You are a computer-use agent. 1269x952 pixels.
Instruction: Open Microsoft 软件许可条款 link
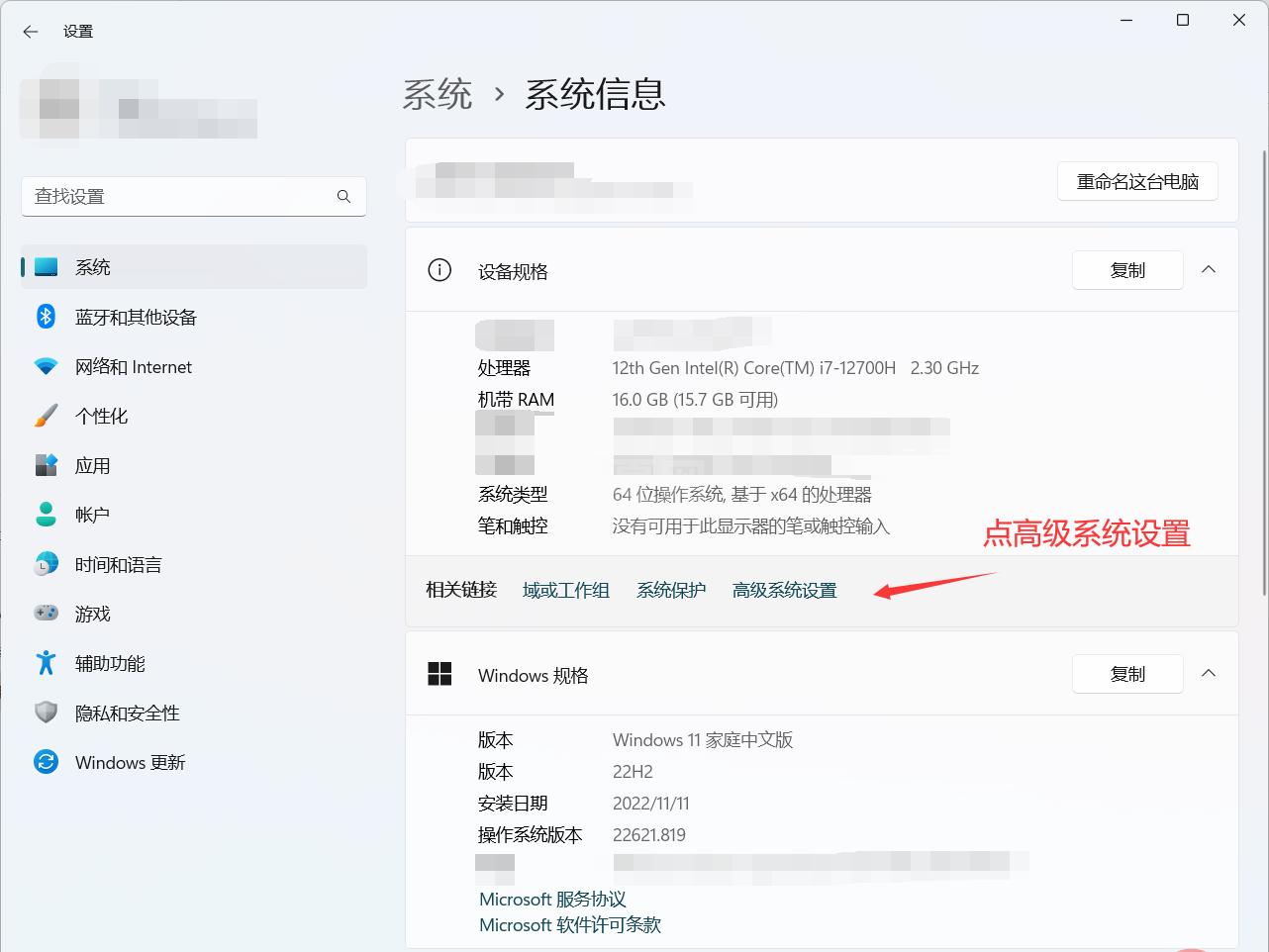(x=570, y=925)
